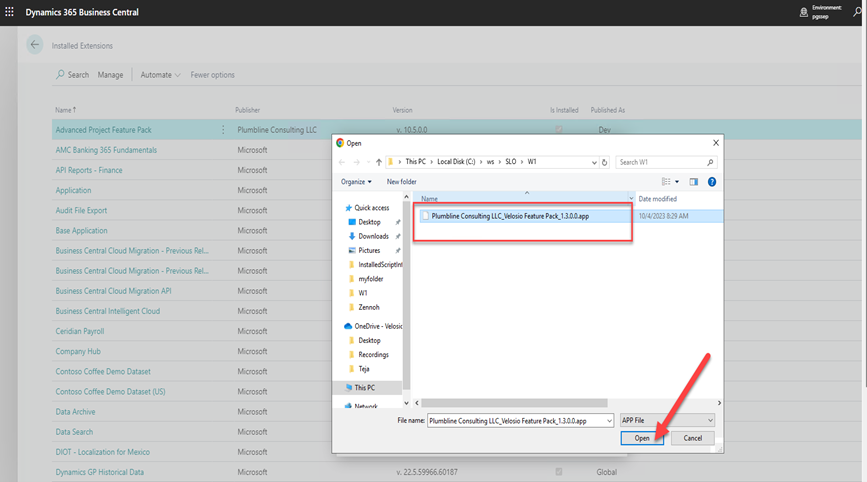Refresh the folder in the dialog
Viewport: 867px width, 482px height.
click(604, 163)
